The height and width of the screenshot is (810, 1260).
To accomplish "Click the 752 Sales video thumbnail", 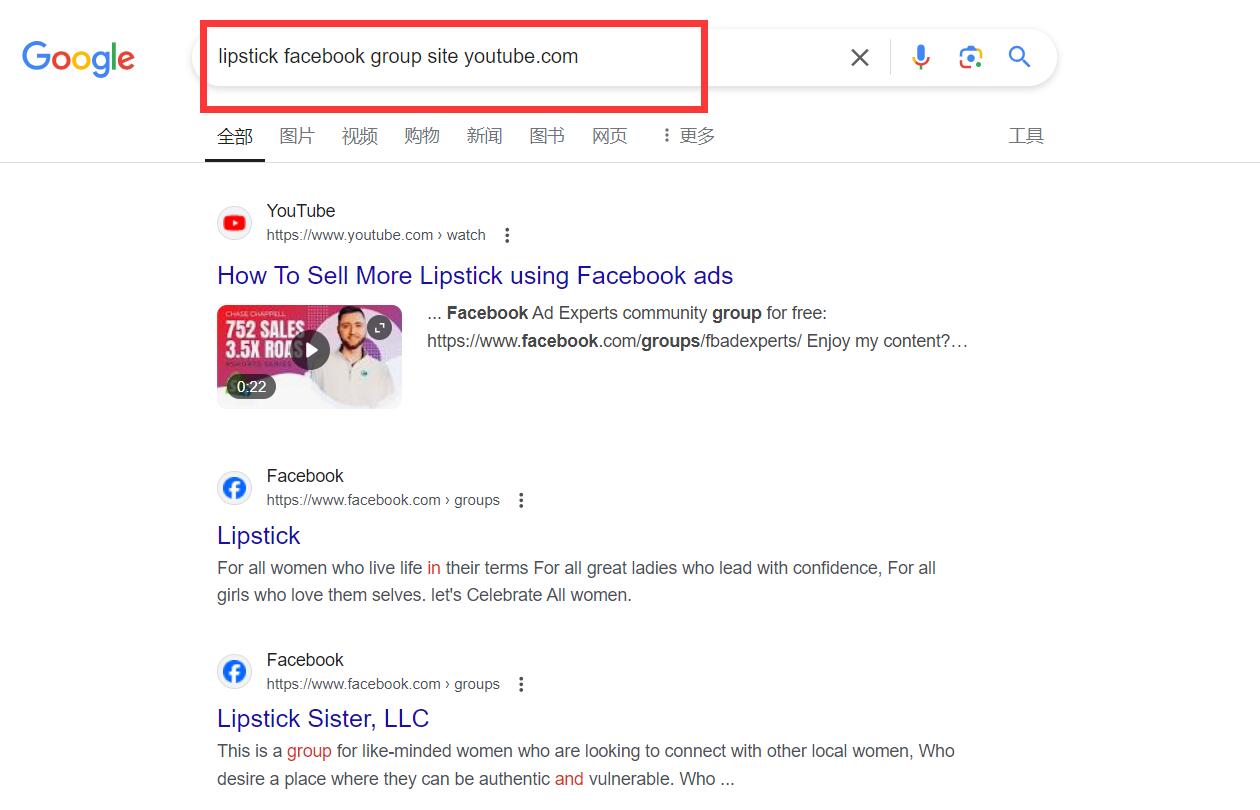I will pyautogui.click(x=309, y=357).
